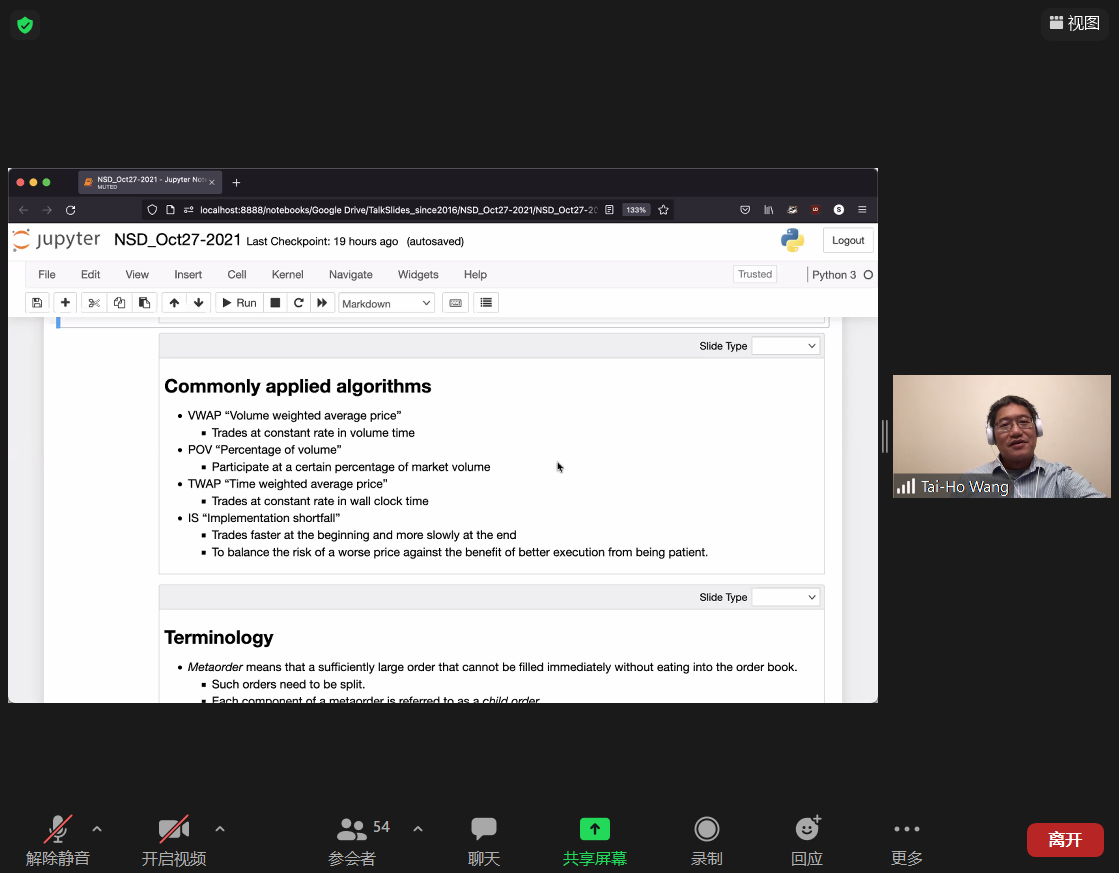
Task: Toggle reader view in the address bar
Action: click(609, 210)
